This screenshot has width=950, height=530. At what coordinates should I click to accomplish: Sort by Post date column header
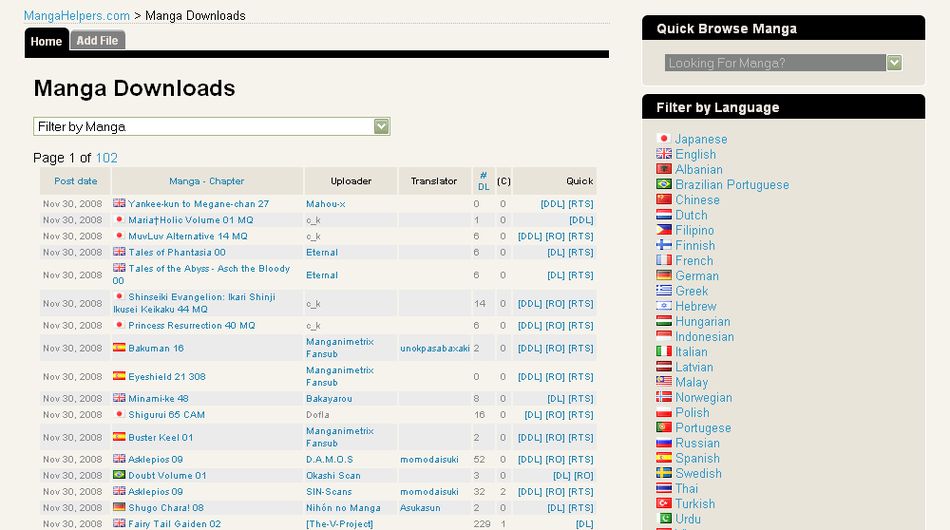click(75, 181)
